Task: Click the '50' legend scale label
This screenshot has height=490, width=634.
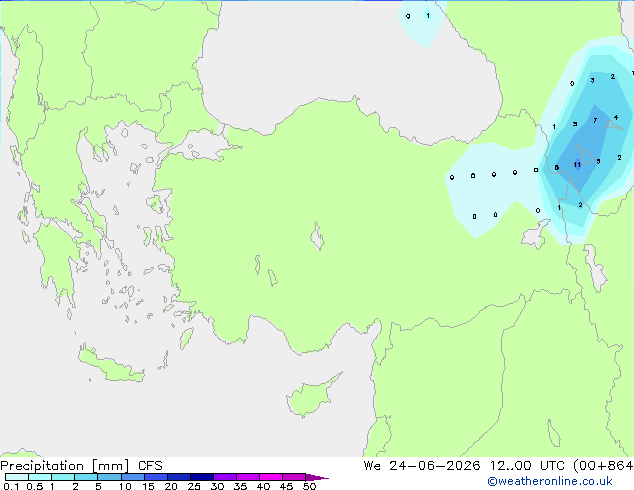Action: (310, 486)
